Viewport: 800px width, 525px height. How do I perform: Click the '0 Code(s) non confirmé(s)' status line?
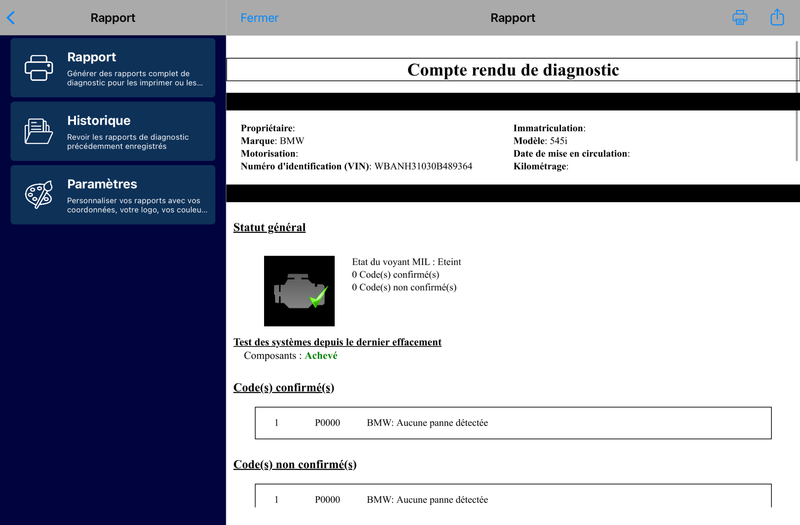pos(404,287)
